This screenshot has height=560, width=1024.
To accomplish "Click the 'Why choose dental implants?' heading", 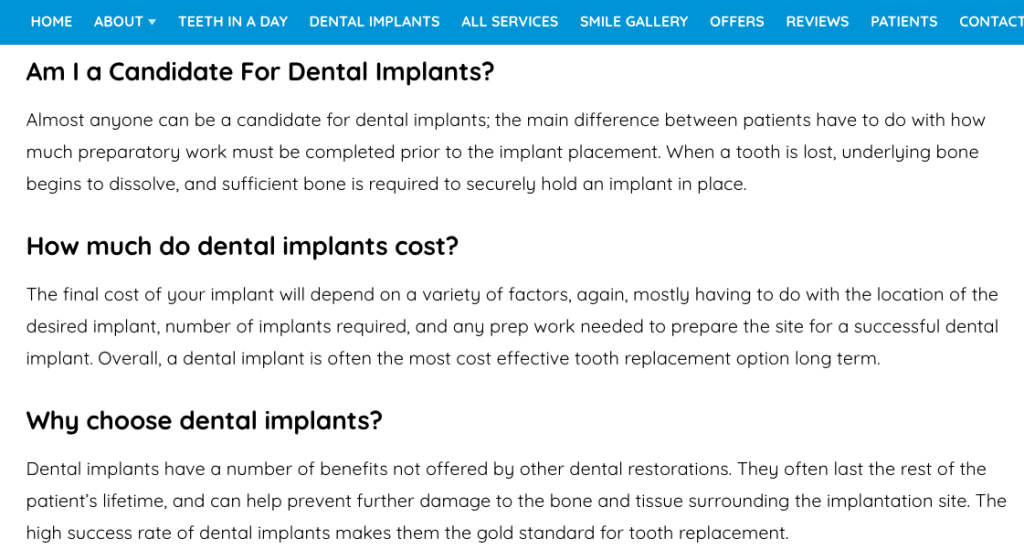I will [204, 421].
